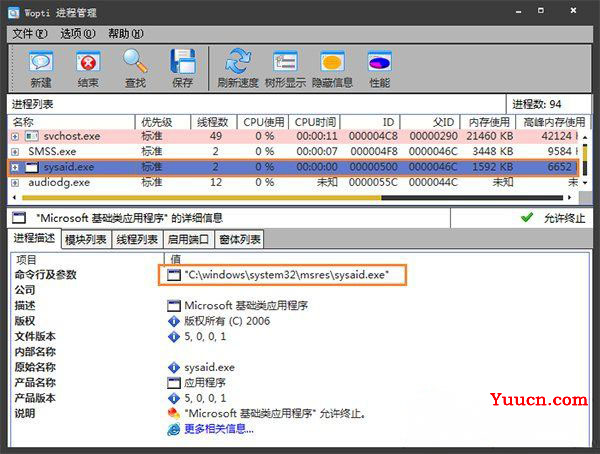Click the process list scroll-up arrow
Image resolution: width=600 pixels, height=454 pixels.
[x=585, y=137]
